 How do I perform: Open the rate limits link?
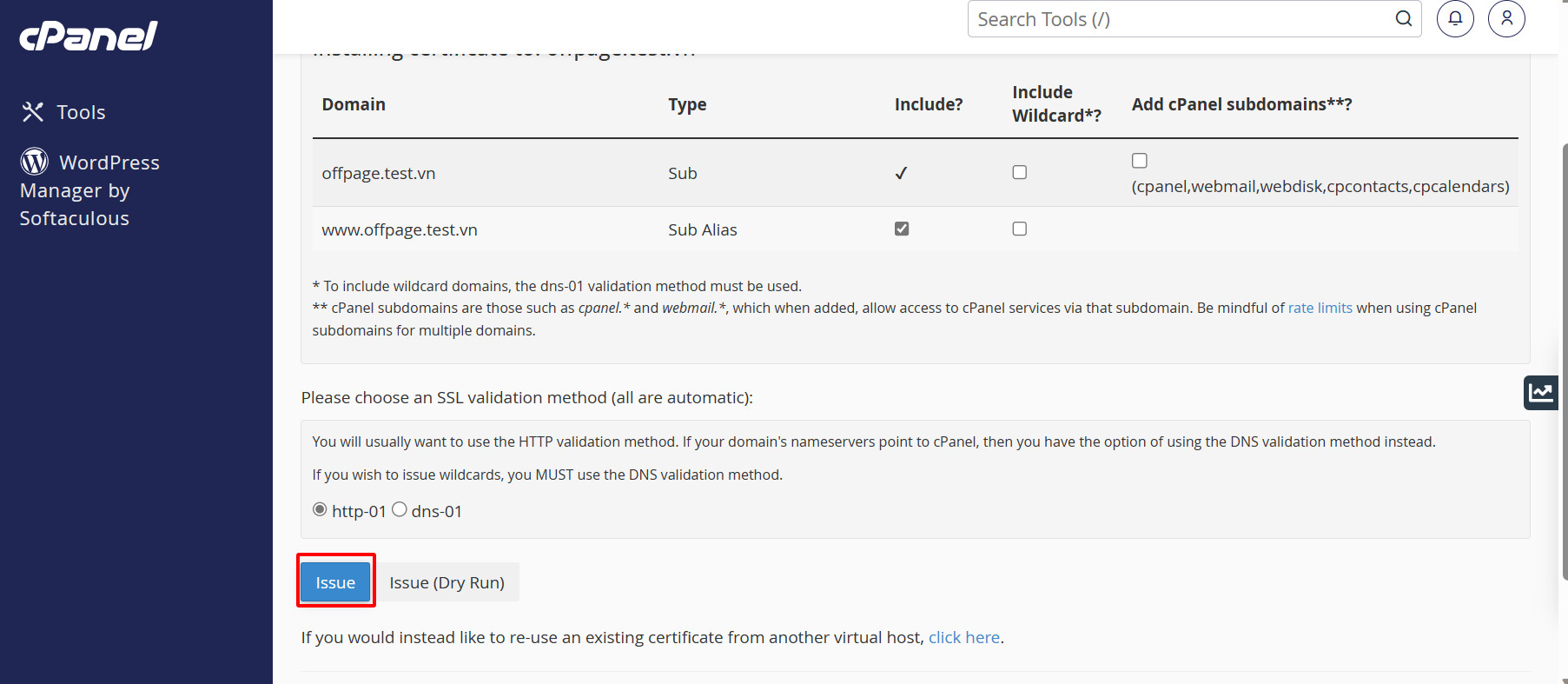[1320, 308]
